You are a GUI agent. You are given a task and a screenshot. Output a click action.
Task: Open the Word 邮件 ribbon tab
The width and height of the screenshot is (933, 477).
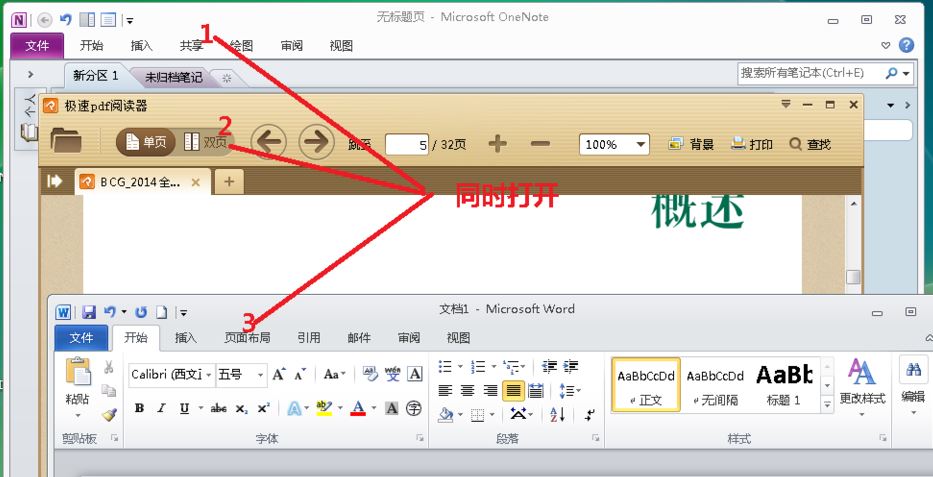[x=359, y=338]
